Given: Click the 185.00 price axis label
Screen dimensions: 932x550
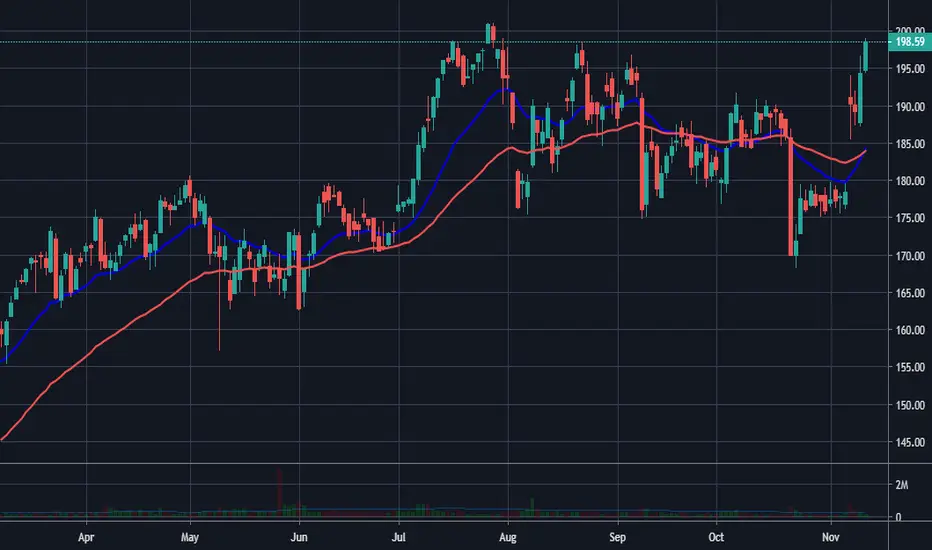Looking at the screenshot, I should click(910, 144).
